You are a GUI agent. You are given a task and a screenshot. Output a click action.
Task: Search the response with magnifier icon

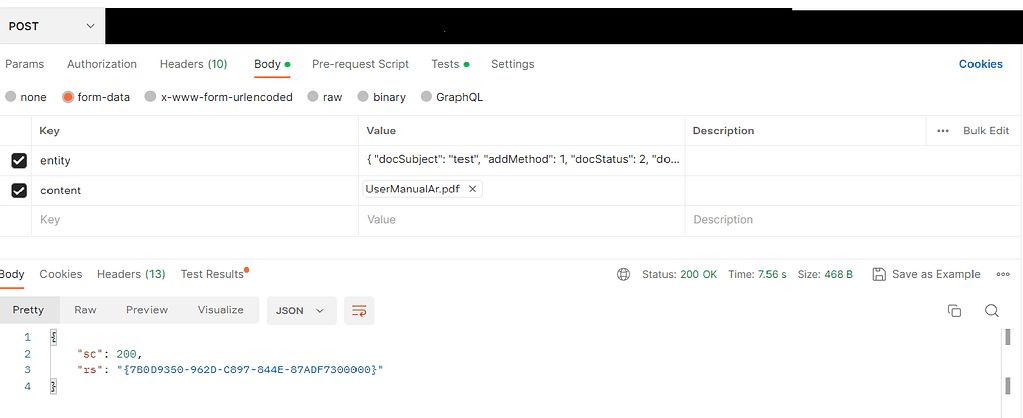[991, 311]
